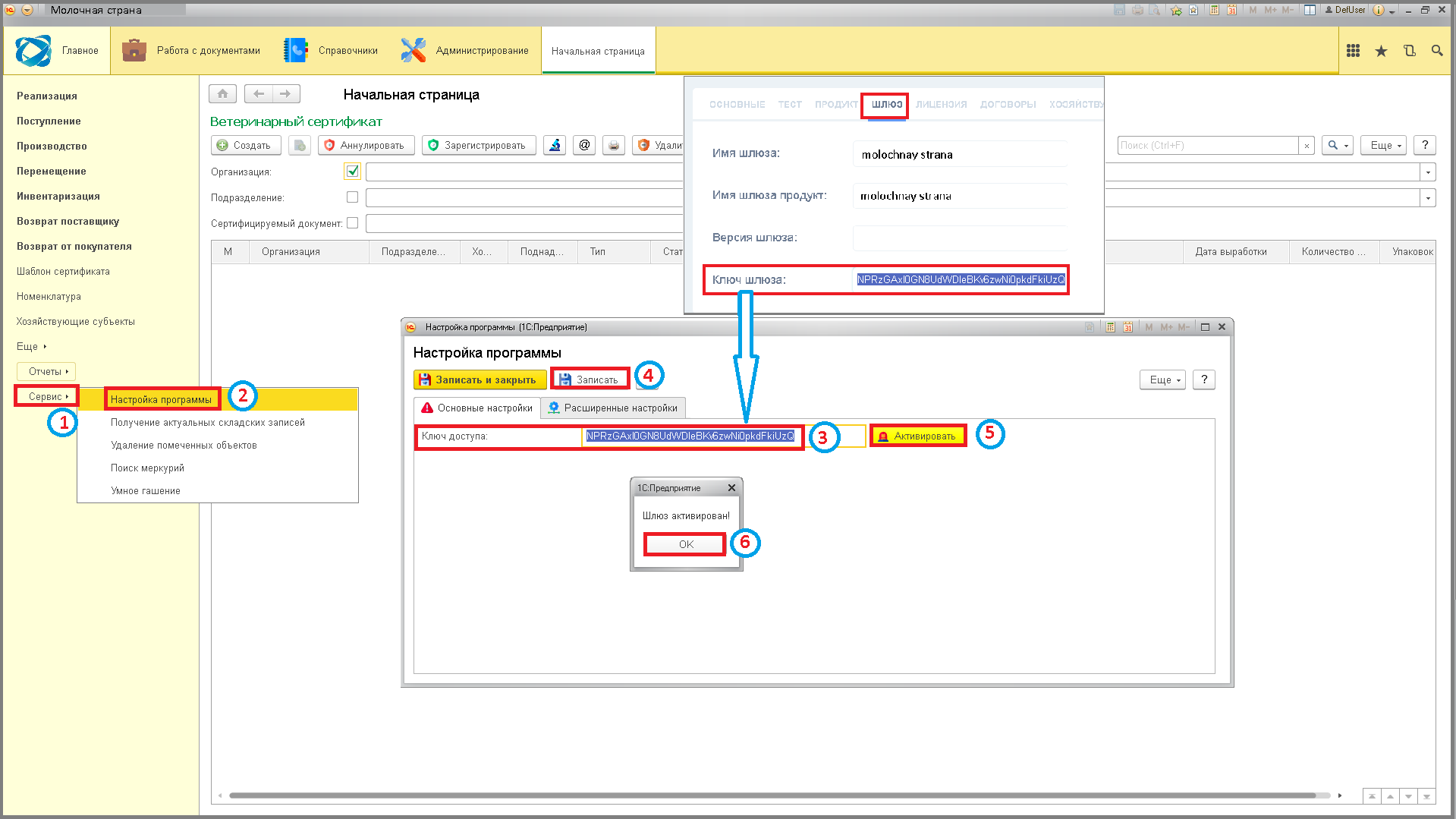This screenshot has height=819, width=1456.
Task: Open the Сервис dropdown menu
Action: click(x=47, y=396)
